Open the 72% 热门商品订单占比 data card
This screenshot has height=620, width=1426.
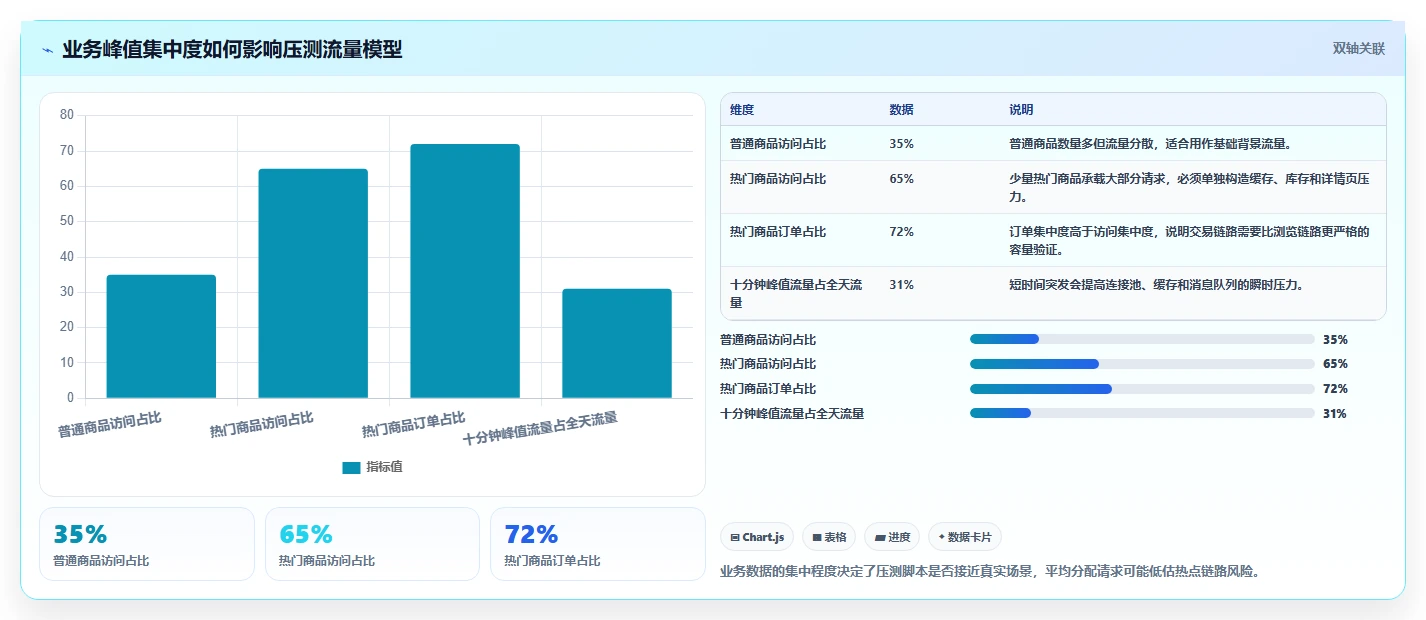tap(598, 544)
